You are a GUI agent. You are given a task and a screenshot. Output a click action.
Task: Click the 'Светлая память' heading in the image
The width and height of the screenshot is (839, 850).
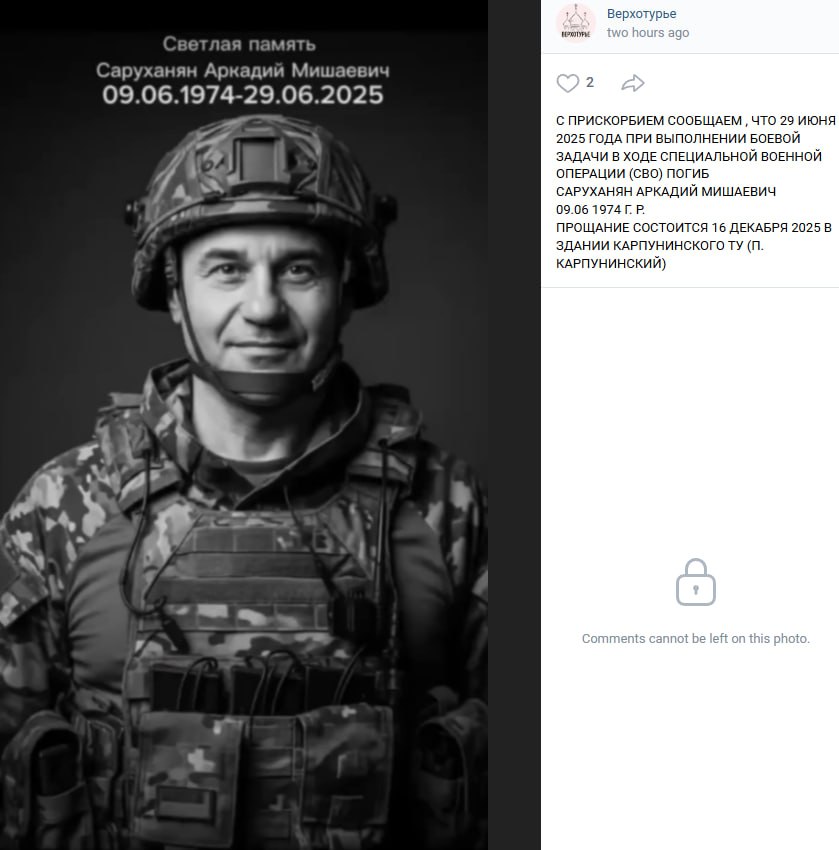pos(239,44)
